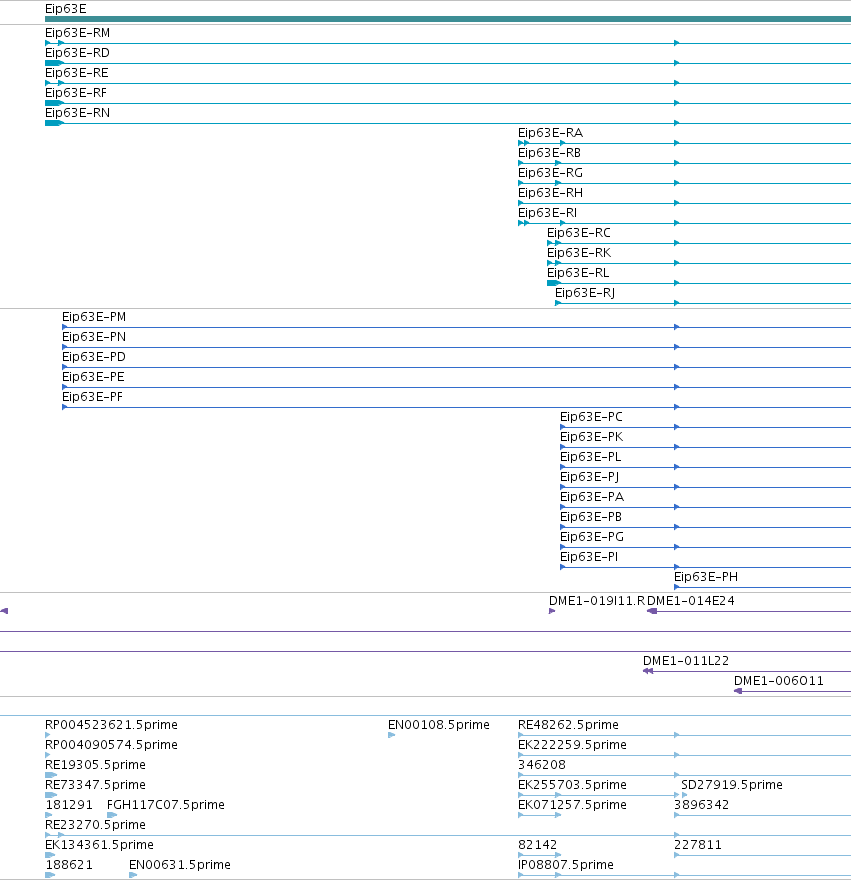Select transcript Eip63E-RG label
The width and height of the screenshot is (851, 880).
tap(551, 173)
